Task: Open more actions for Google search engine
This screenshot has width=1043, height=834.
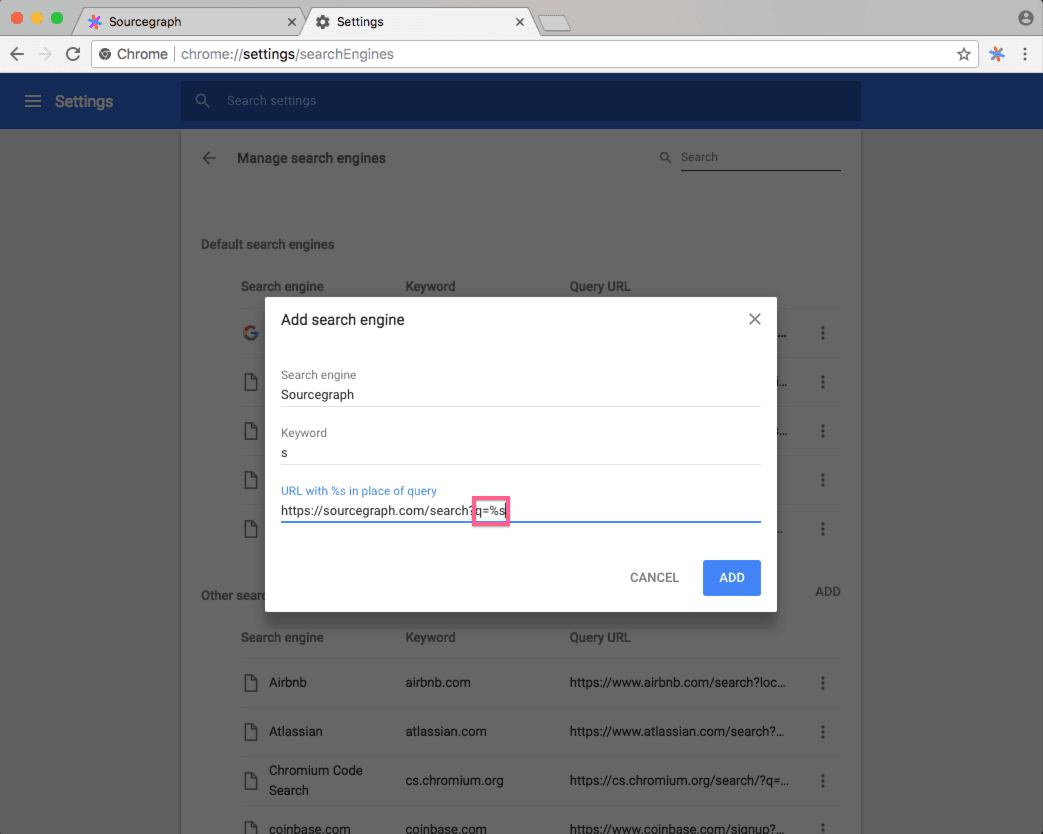Action: click(823, 333)
